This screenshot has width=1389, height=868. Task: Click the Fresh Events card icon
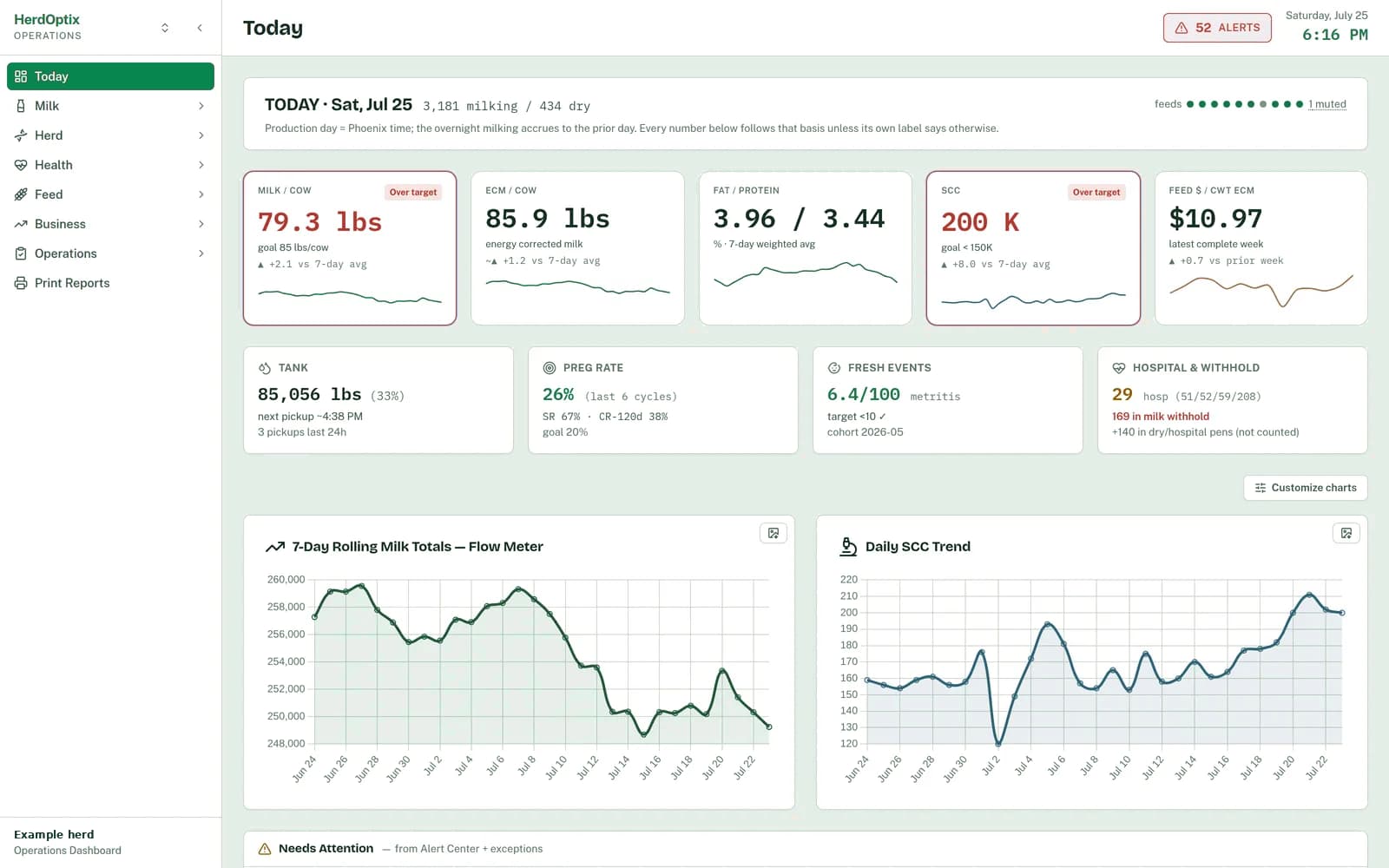click(834, 368)
